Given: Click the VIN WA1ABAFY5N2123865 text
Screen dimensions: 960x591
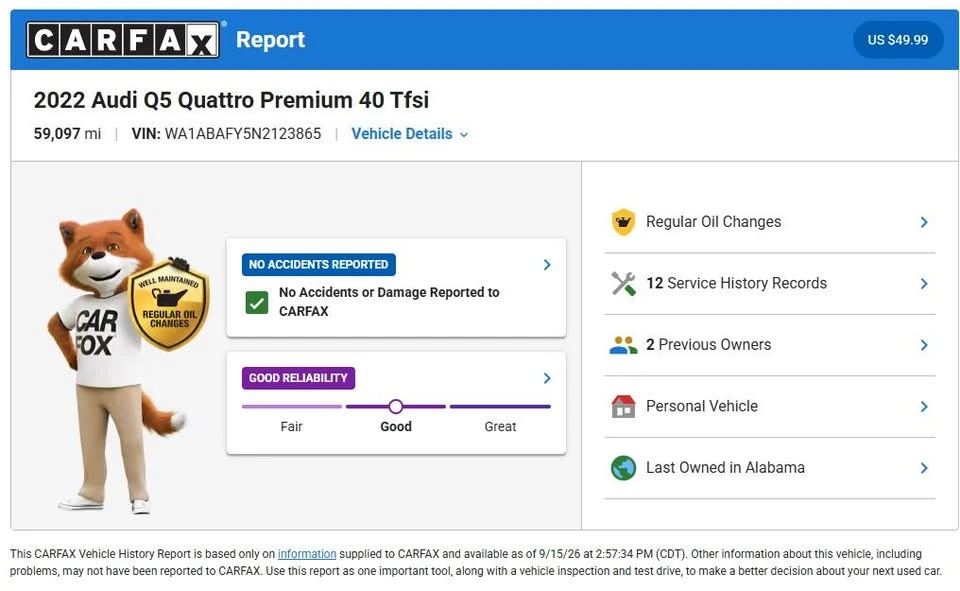Looking at the screenshot, I should click(226, 134).
